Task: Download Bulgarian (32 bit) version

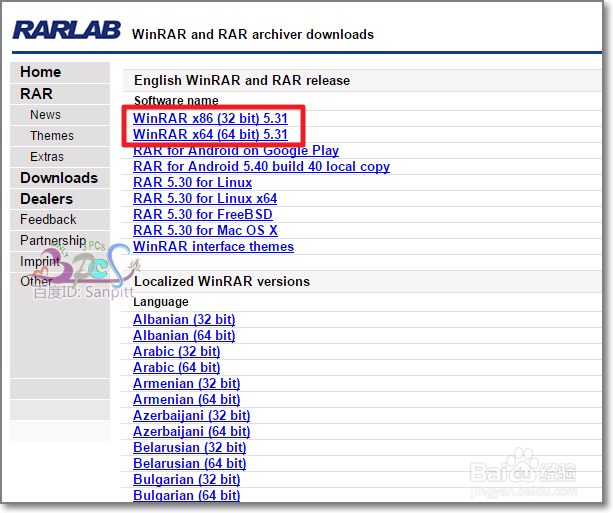Action: (x=186, y=480)
